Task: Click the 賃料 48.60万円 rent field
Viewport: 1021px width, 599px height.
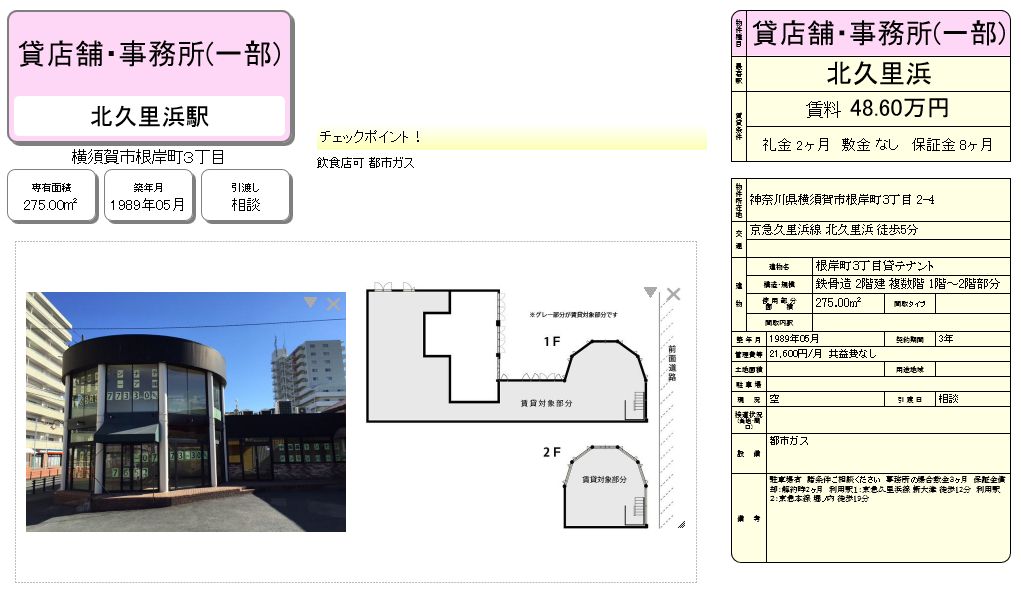Action: coord(878,108)
